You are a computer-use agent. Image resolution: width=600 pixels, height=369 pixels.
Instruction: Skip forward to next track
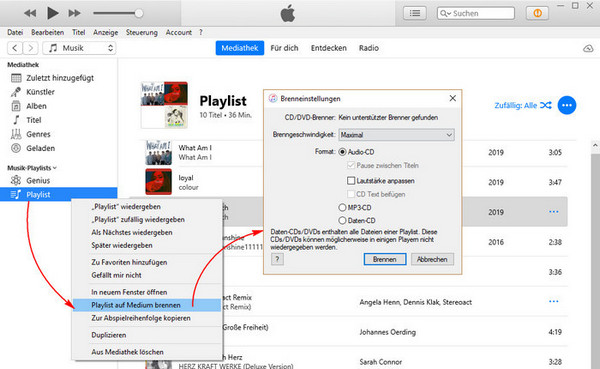[74, 13]
